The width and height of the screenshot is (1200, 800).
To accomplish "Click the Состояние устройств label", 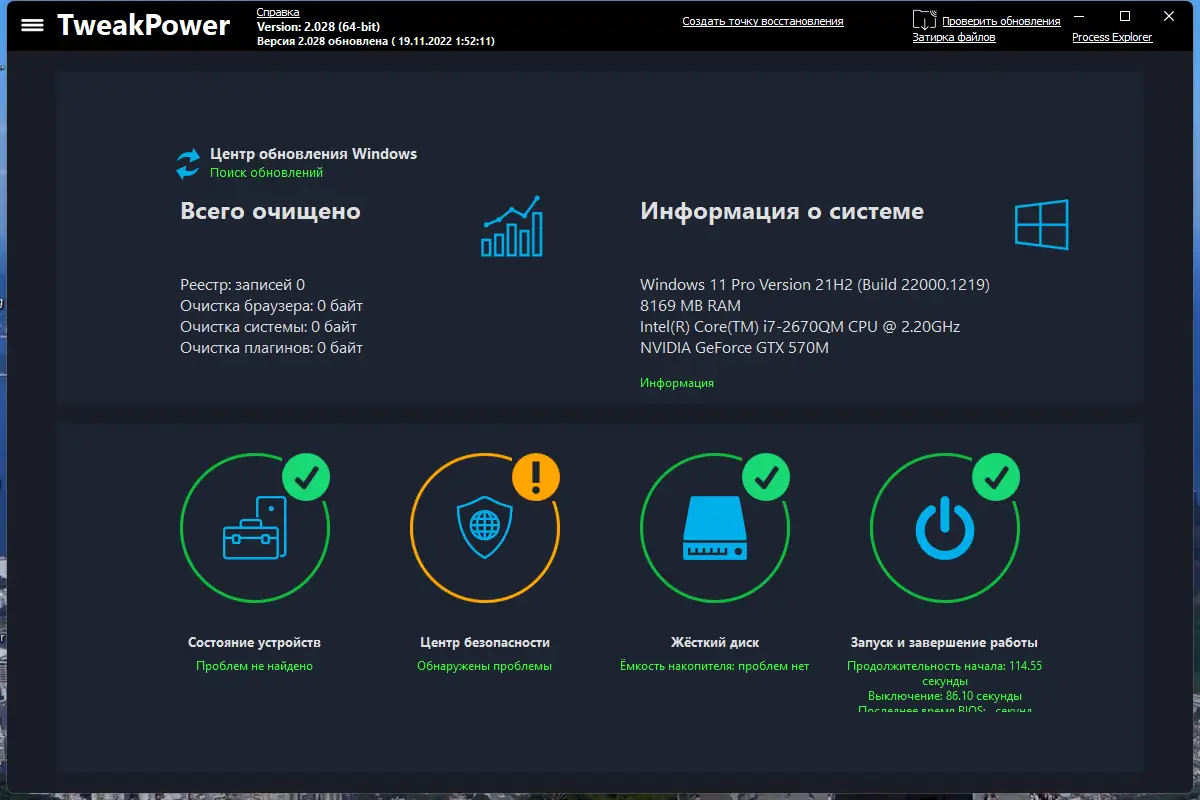I will (x=254, y=643).
